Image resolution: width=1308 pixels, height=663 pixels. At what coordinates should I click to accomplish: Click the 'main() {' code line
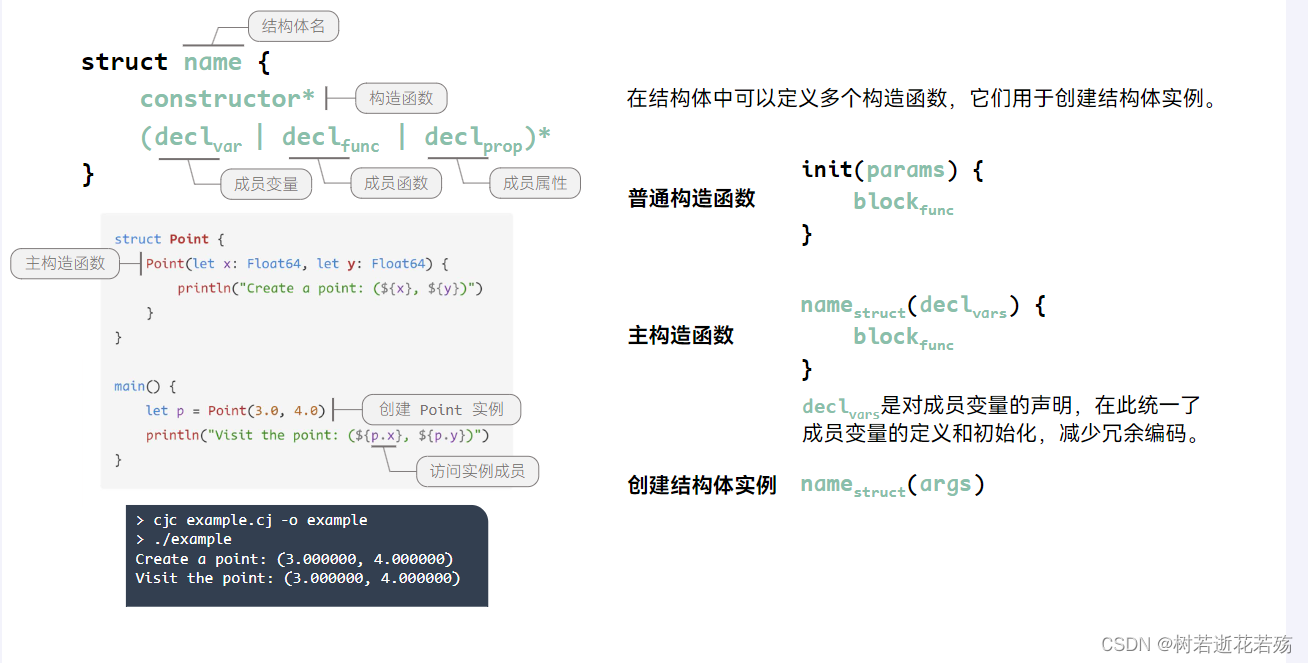click(145, 386)
